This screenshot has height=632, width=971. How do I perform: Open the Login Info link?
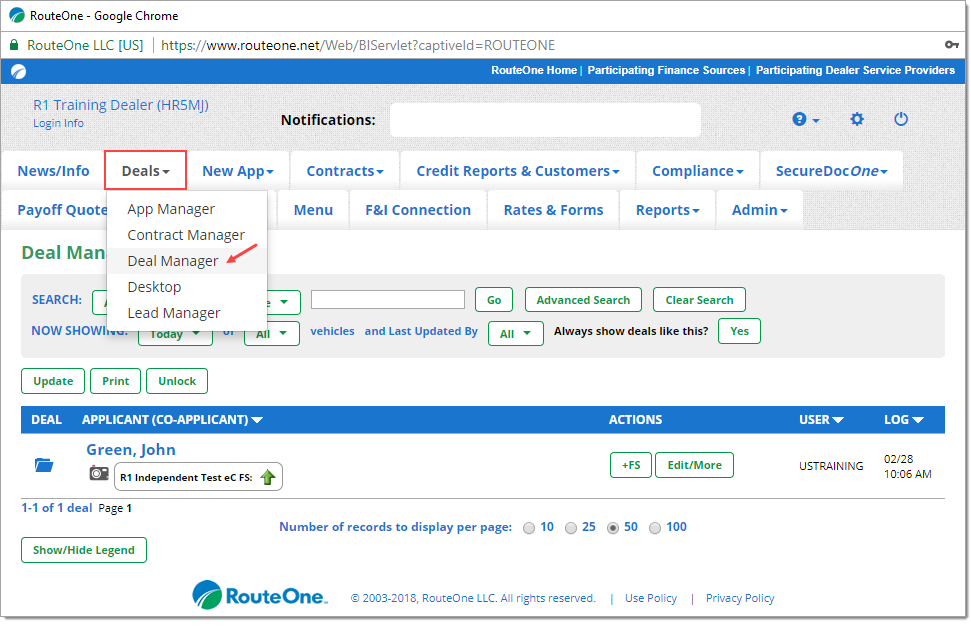click(x=58, y=123)
